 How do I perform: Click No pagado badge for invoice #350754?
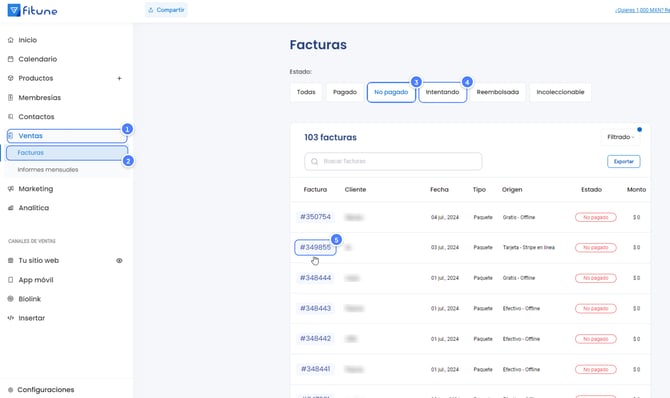coord(596,217)
